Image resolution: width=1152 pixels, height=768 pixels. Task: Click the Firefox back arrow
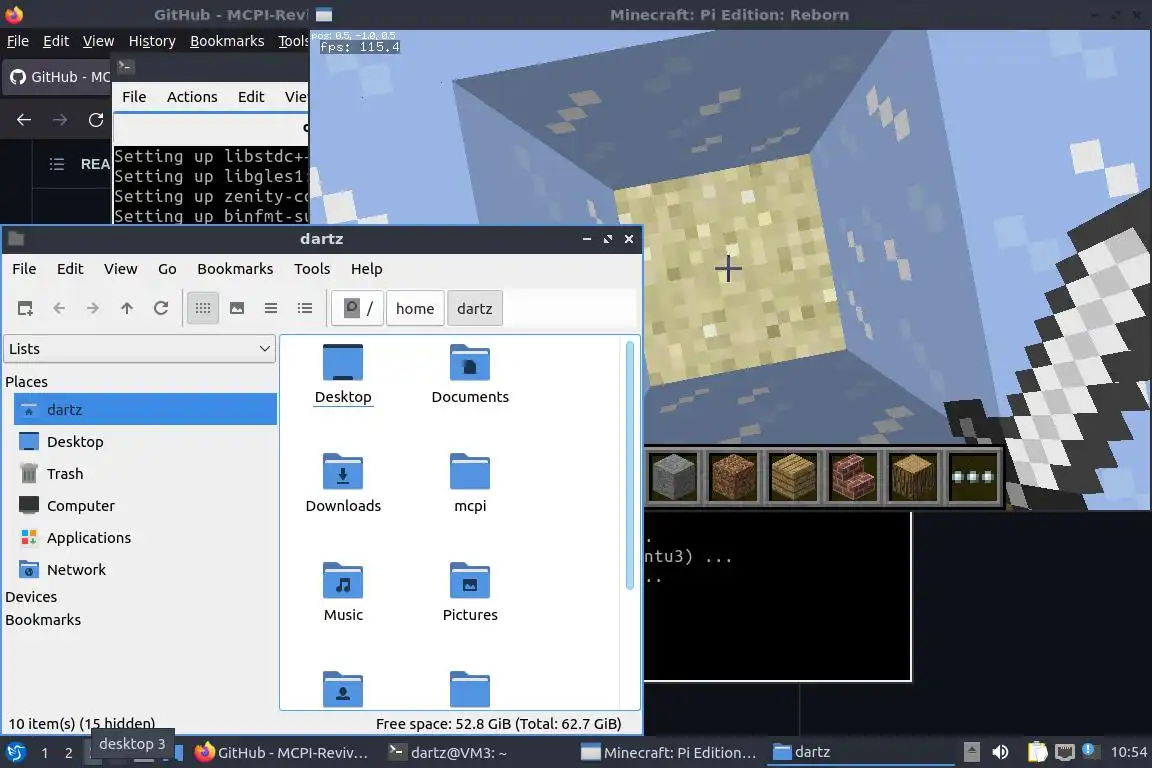pos(24,119)
